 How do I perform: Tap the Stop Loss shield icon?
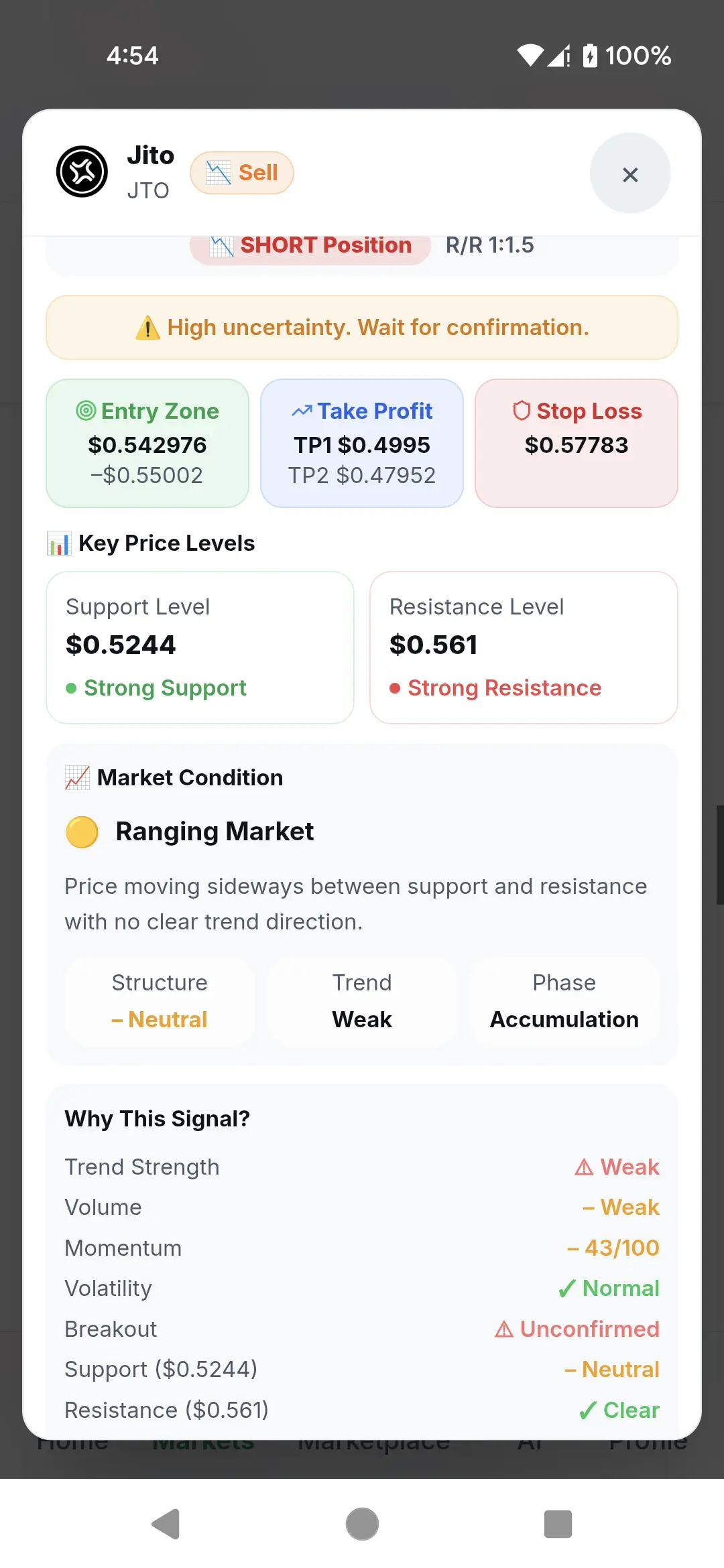click(x=522, y=411)
